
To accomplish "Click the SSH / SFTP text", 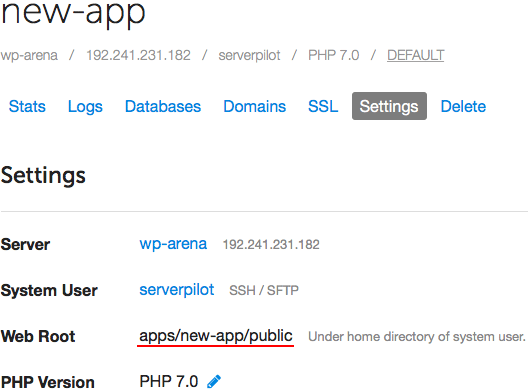I will click(264, 290).
